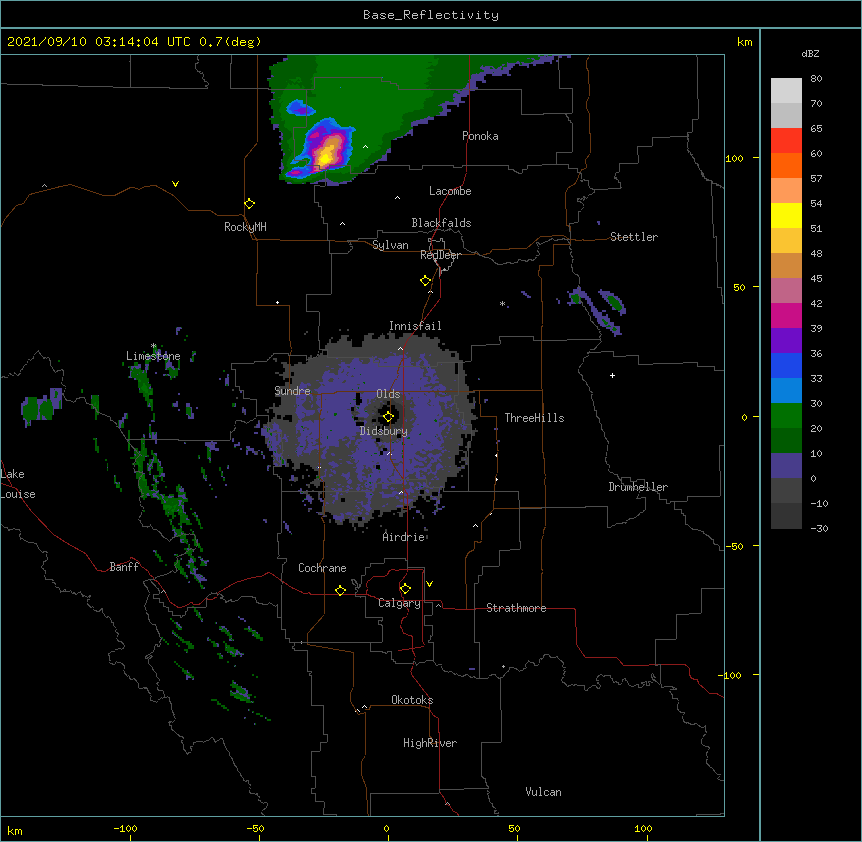Click the HighRiver label
The height and width of the screenshot is (842, 862).
pos(430,743)
